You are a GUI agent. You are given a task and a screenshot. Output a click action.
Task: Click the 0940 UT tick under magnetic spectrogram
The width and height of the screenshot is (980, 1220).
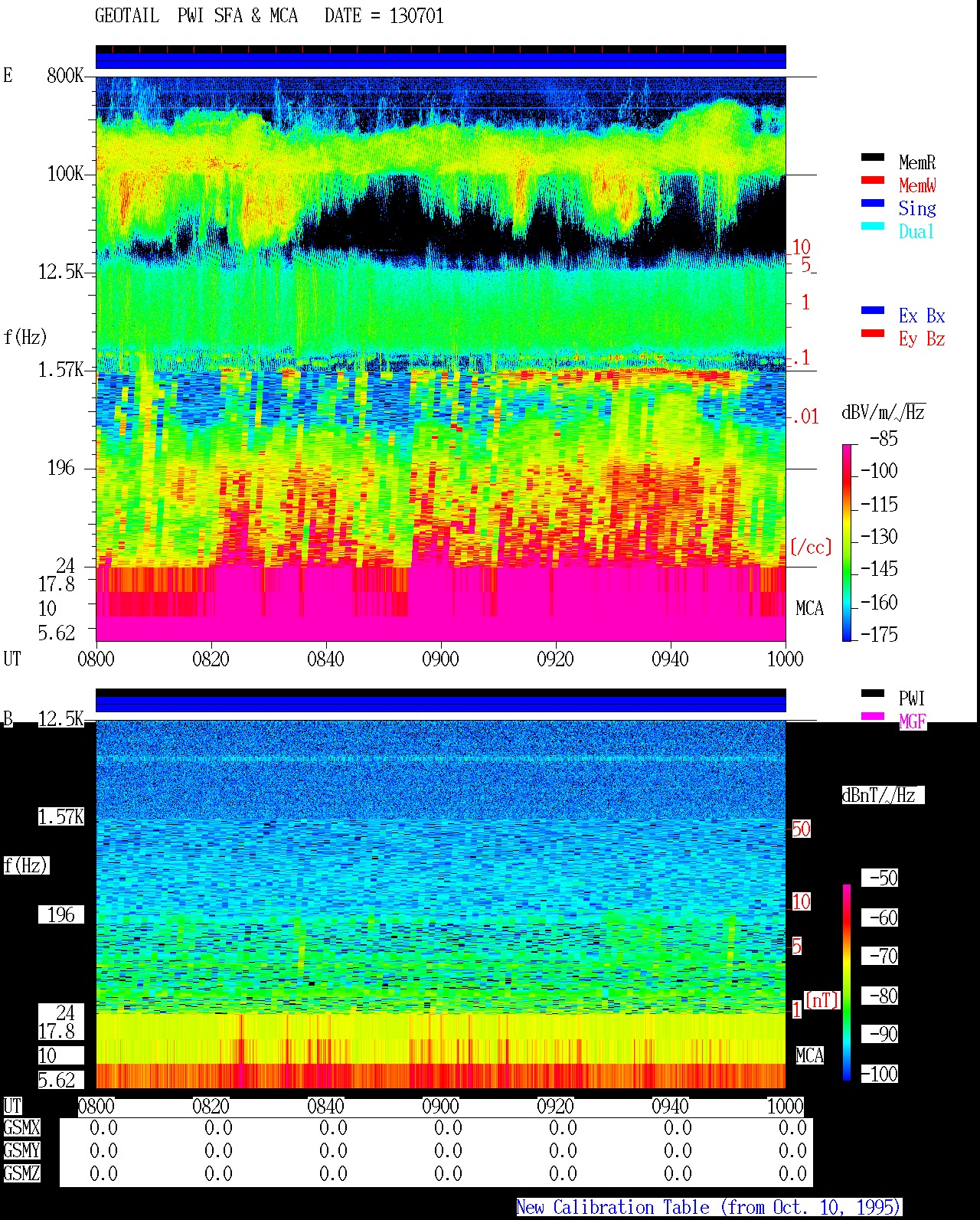tap(670, 1106)
